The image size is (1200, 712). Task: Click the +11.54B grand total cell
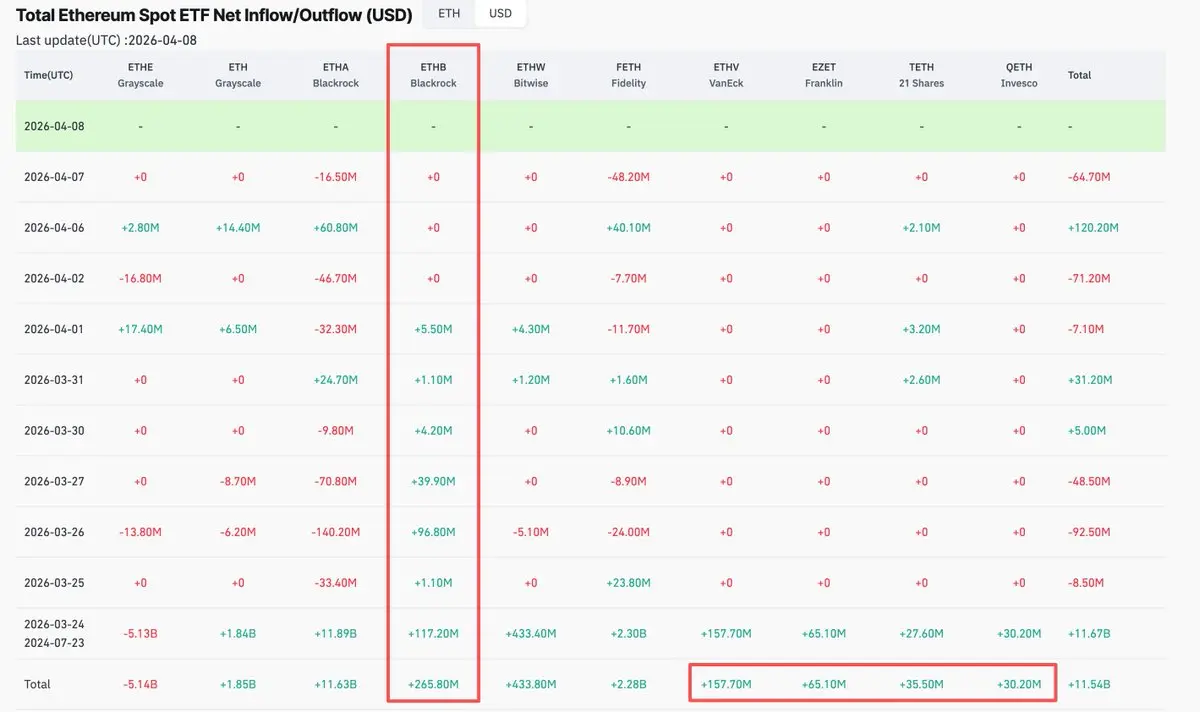tap(1088, 685)
